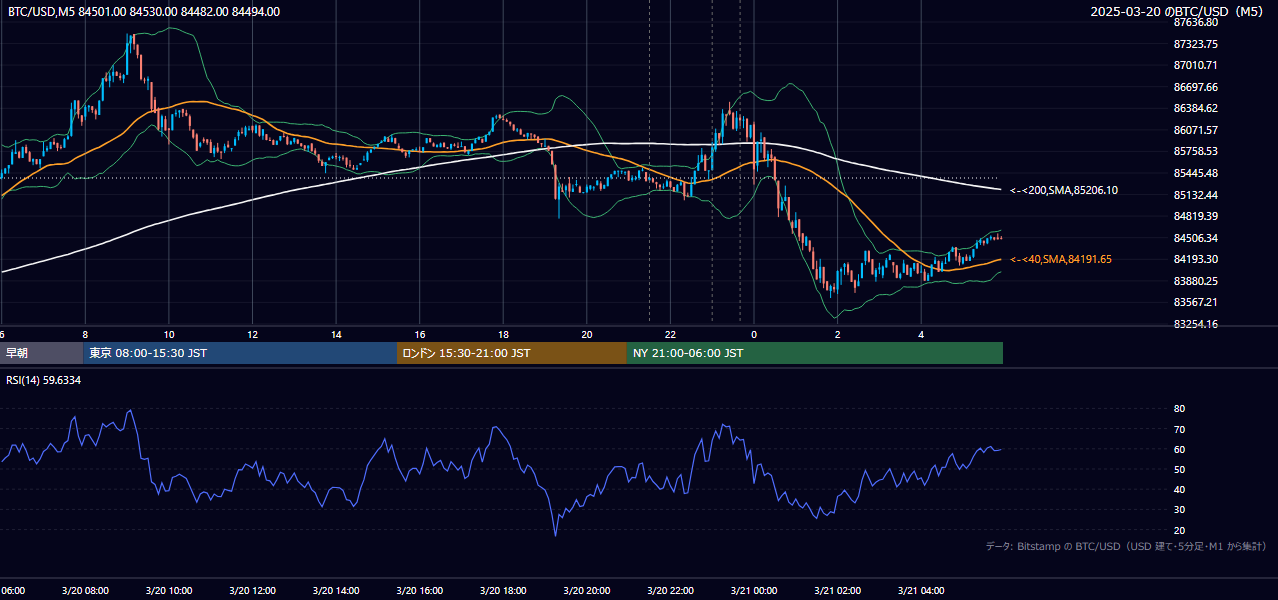Click price axis value 85758.53
The width and height of the screenshot is (1278, 600).
pyautogui.click(x=1195, y=151)
